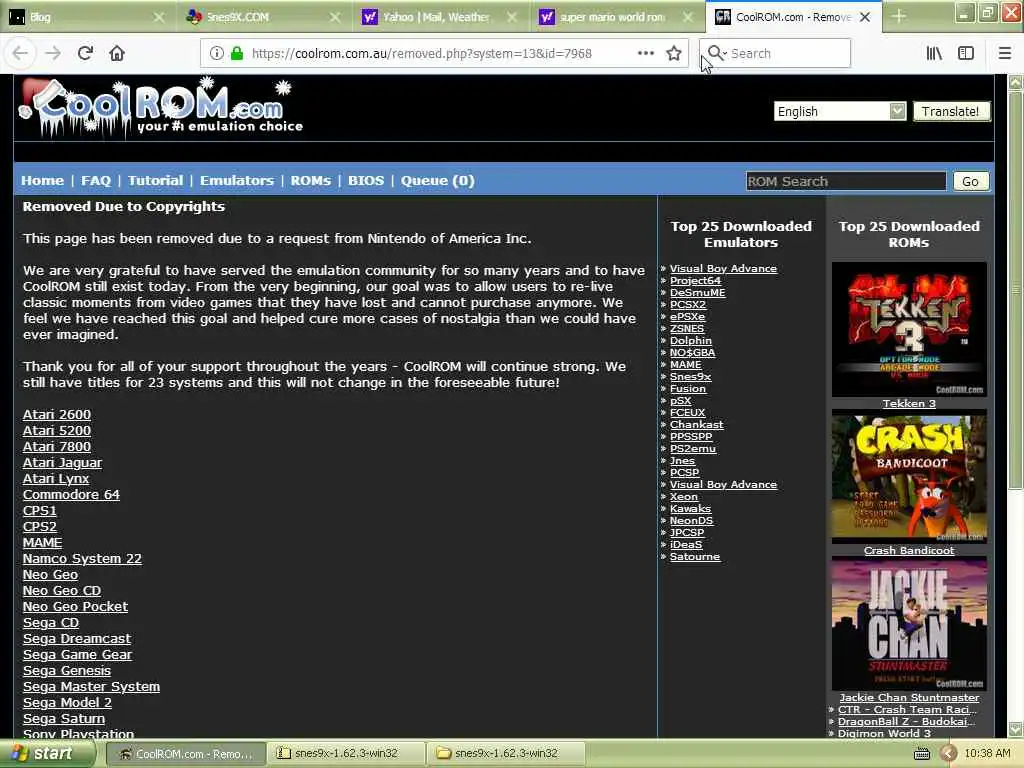The image size is (1024, 768).
Task: Click the address bar URL
Action: 422,54
